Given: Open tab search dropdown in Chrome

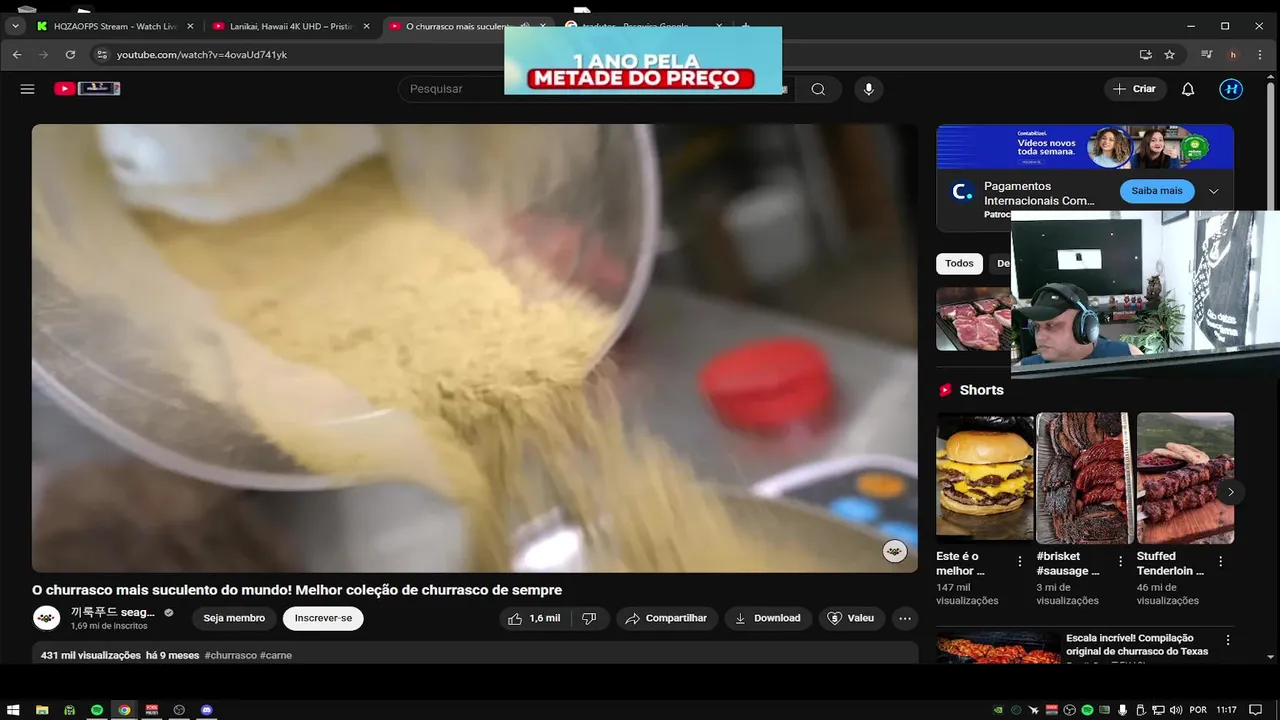Looking at the screenshot, I should (x=15, y=26).
